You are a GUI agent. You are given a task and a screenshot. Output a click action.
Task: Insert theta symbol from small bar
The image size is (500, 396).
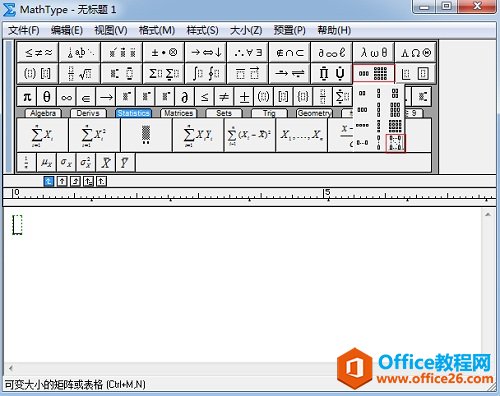[47, 97]
